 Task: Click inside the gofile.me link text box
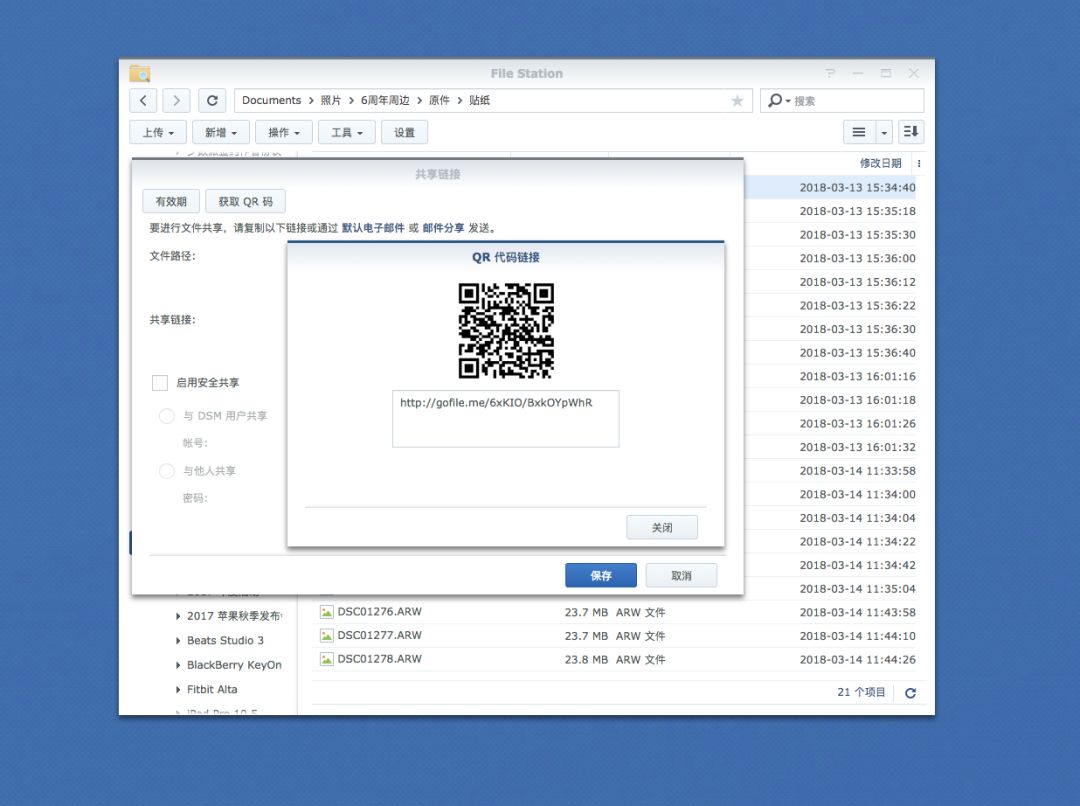click(506, 419)
